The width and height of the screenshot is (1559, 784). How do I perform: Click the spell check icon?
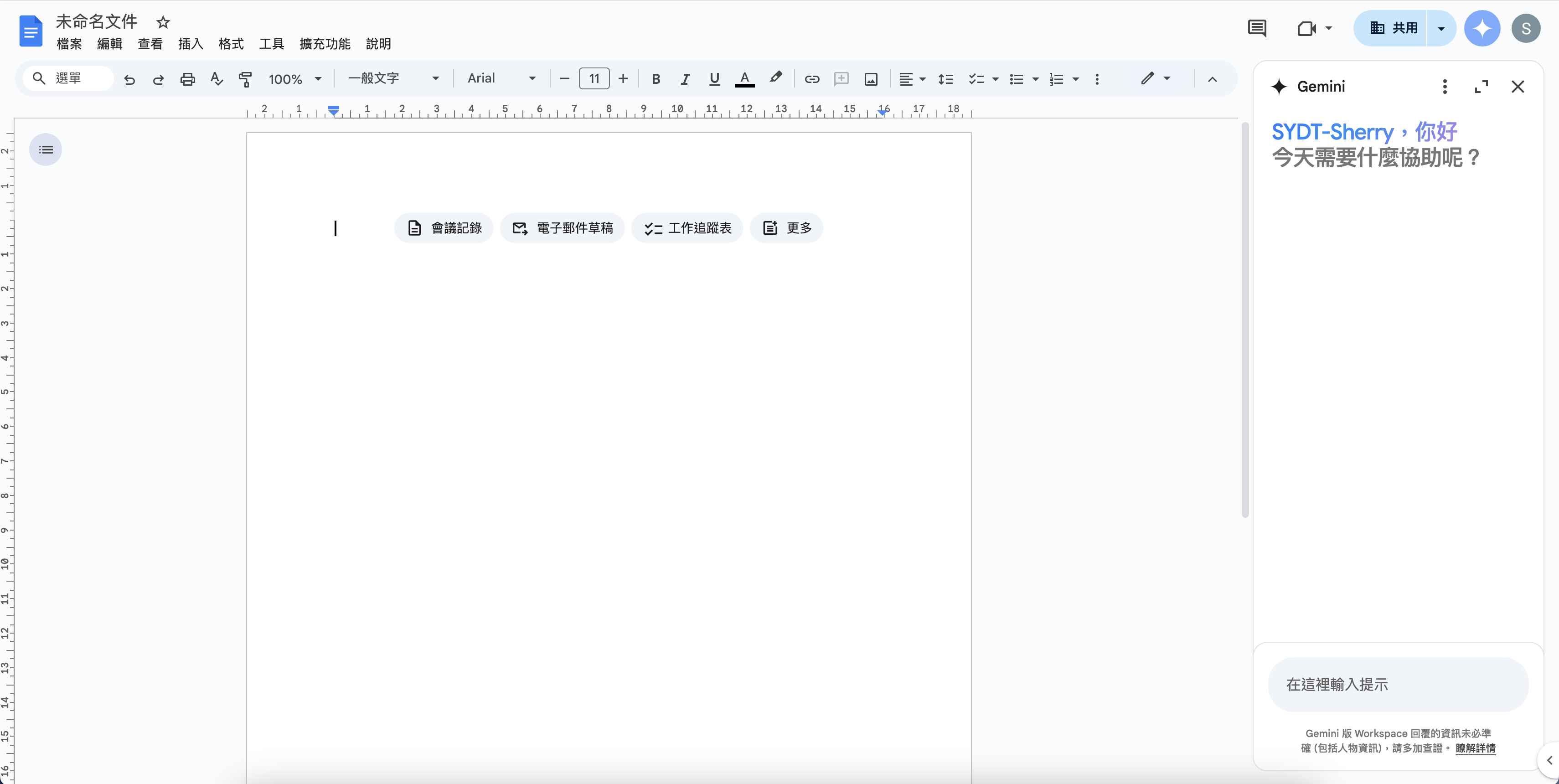coord(216,79)
